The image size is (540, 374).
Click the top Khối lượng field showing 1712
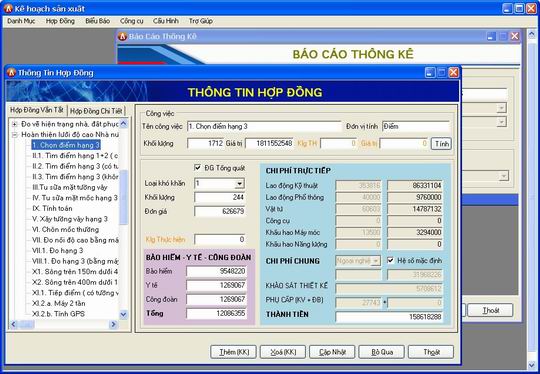pos(206,143)
